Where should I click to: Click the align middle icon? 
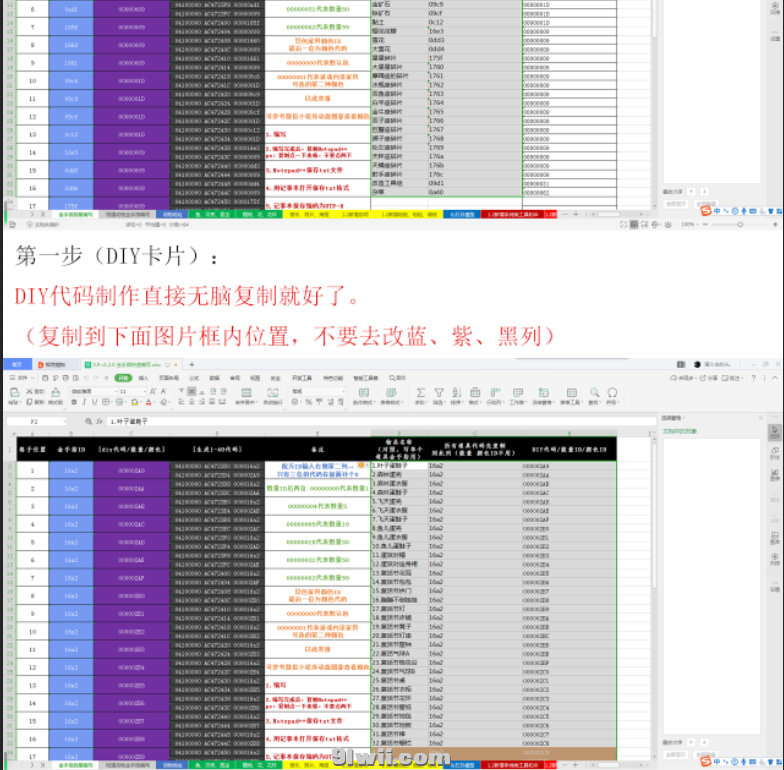click(x=192, y=392)
